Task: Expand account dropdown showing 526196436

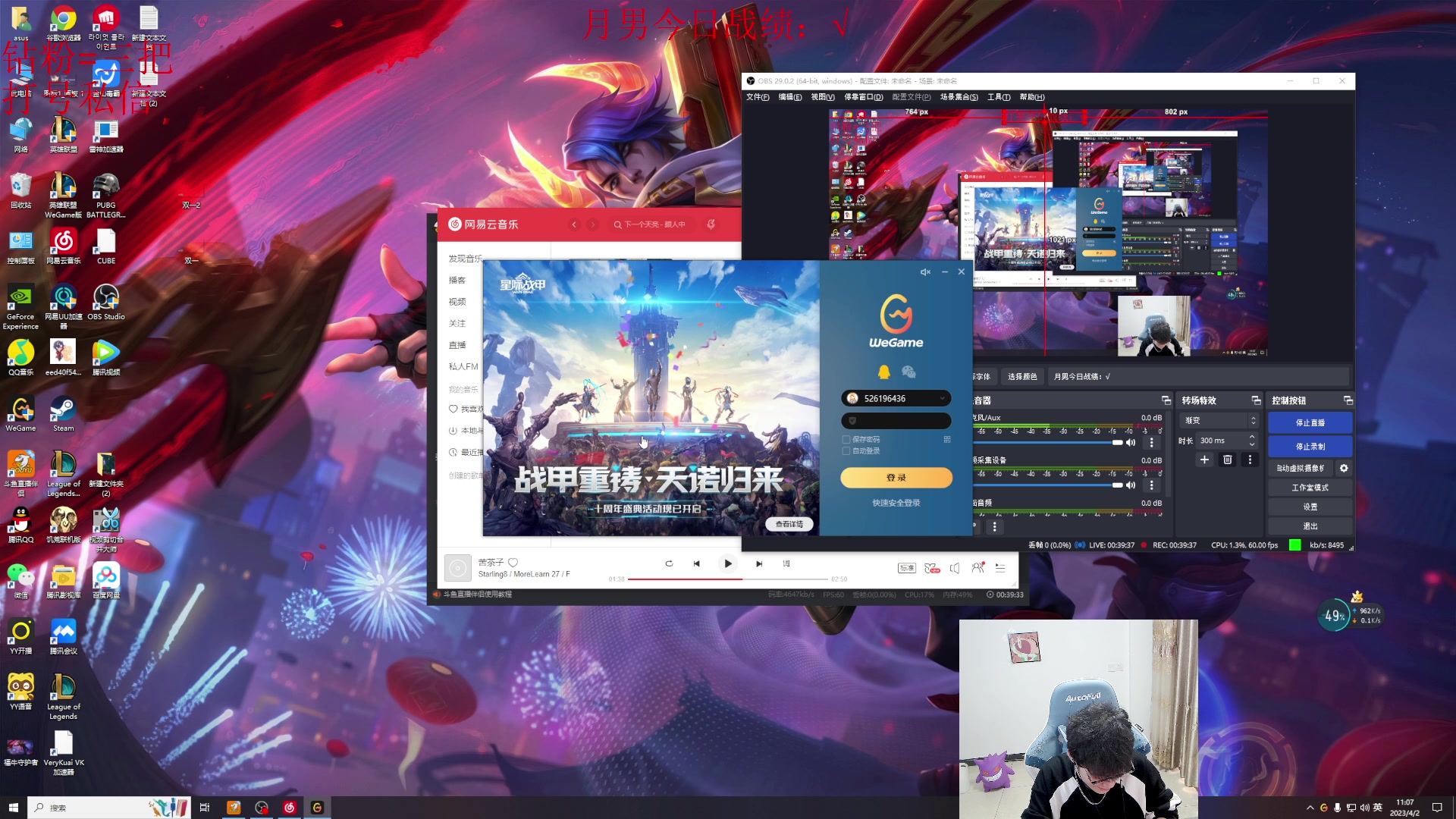Action: pyautogui.click(x=943, y=398)
